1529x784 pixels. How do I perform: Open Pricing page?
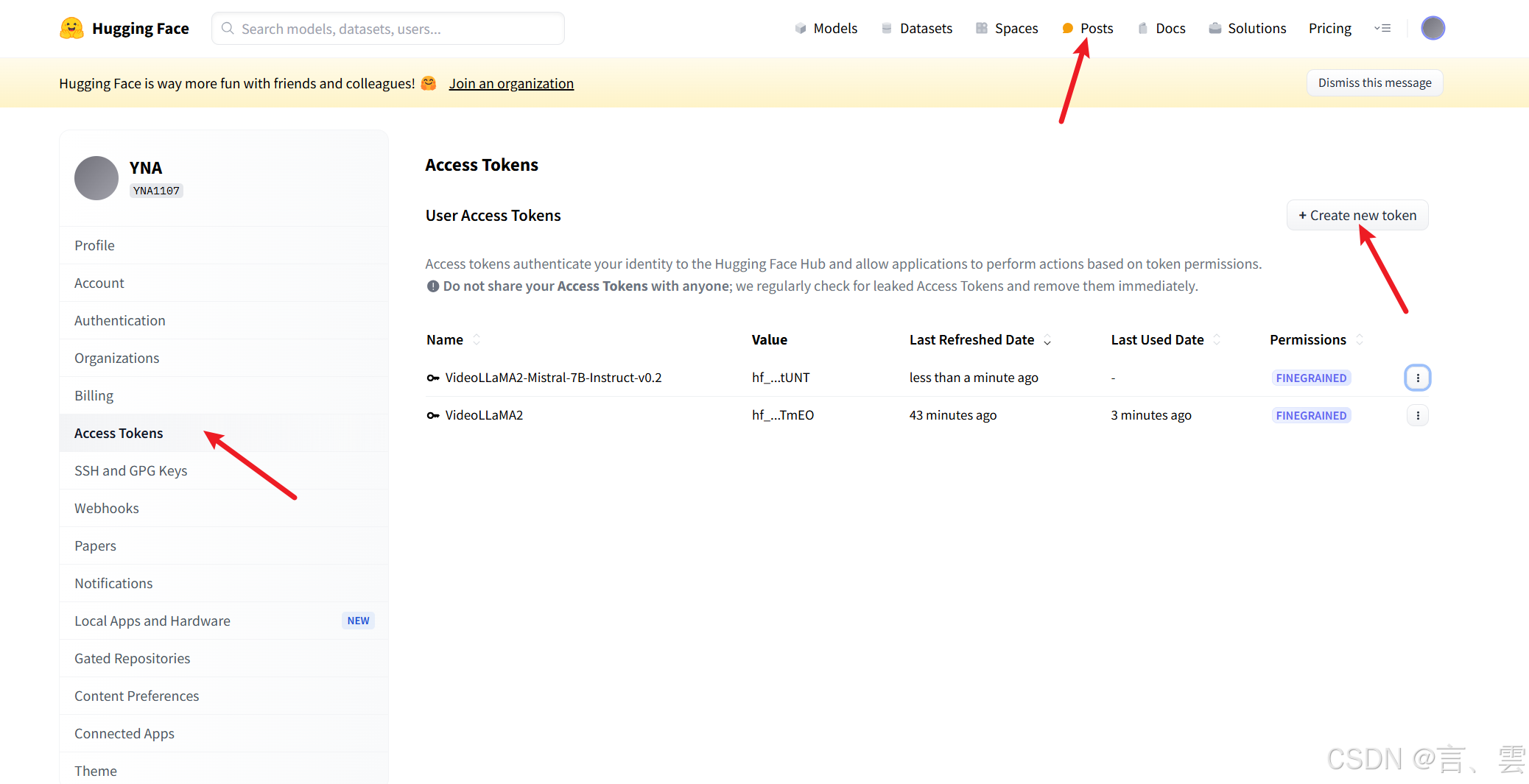click(1329, 28)
